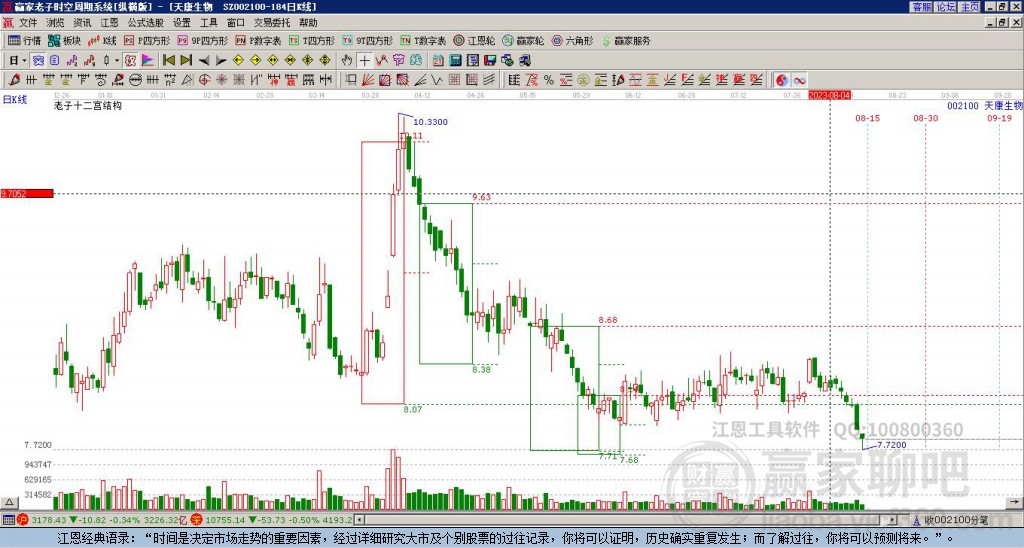
Task: Open the 文件 menu
Action: pos(28,23)
